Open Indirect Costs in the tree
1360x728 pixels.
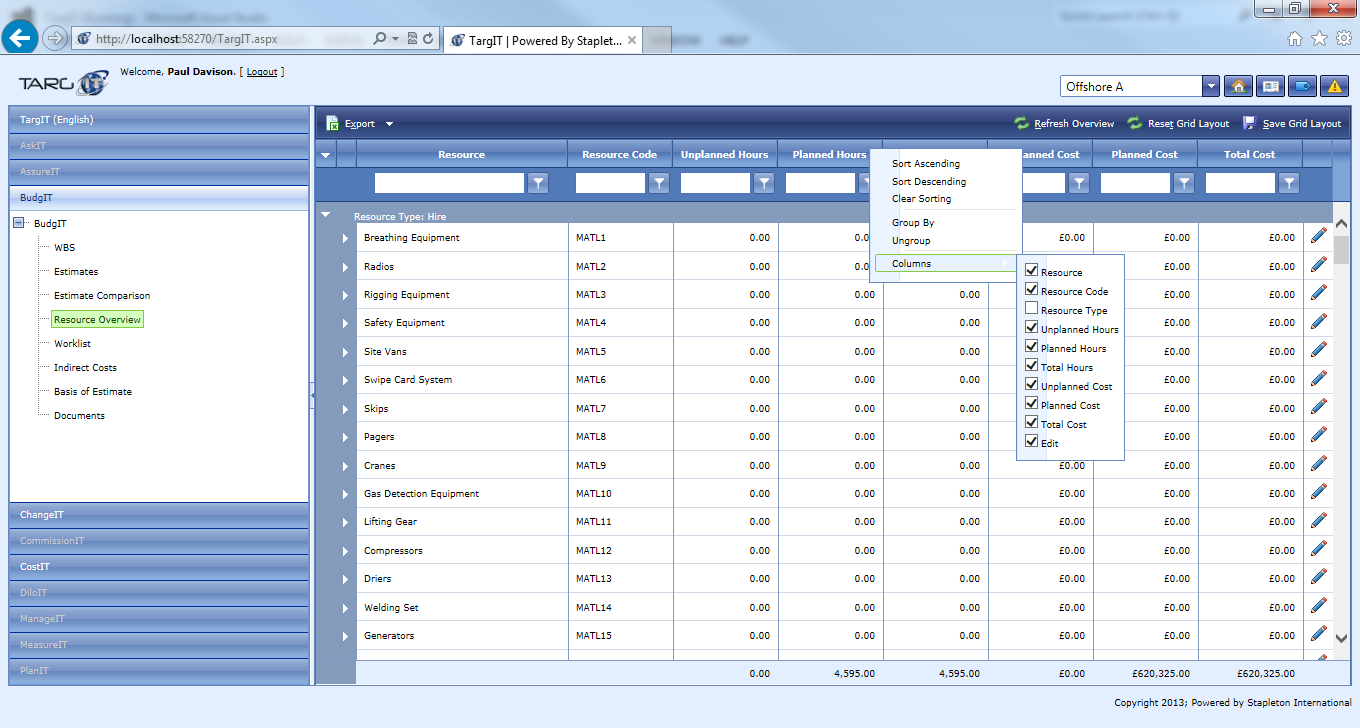pos(85,368)
